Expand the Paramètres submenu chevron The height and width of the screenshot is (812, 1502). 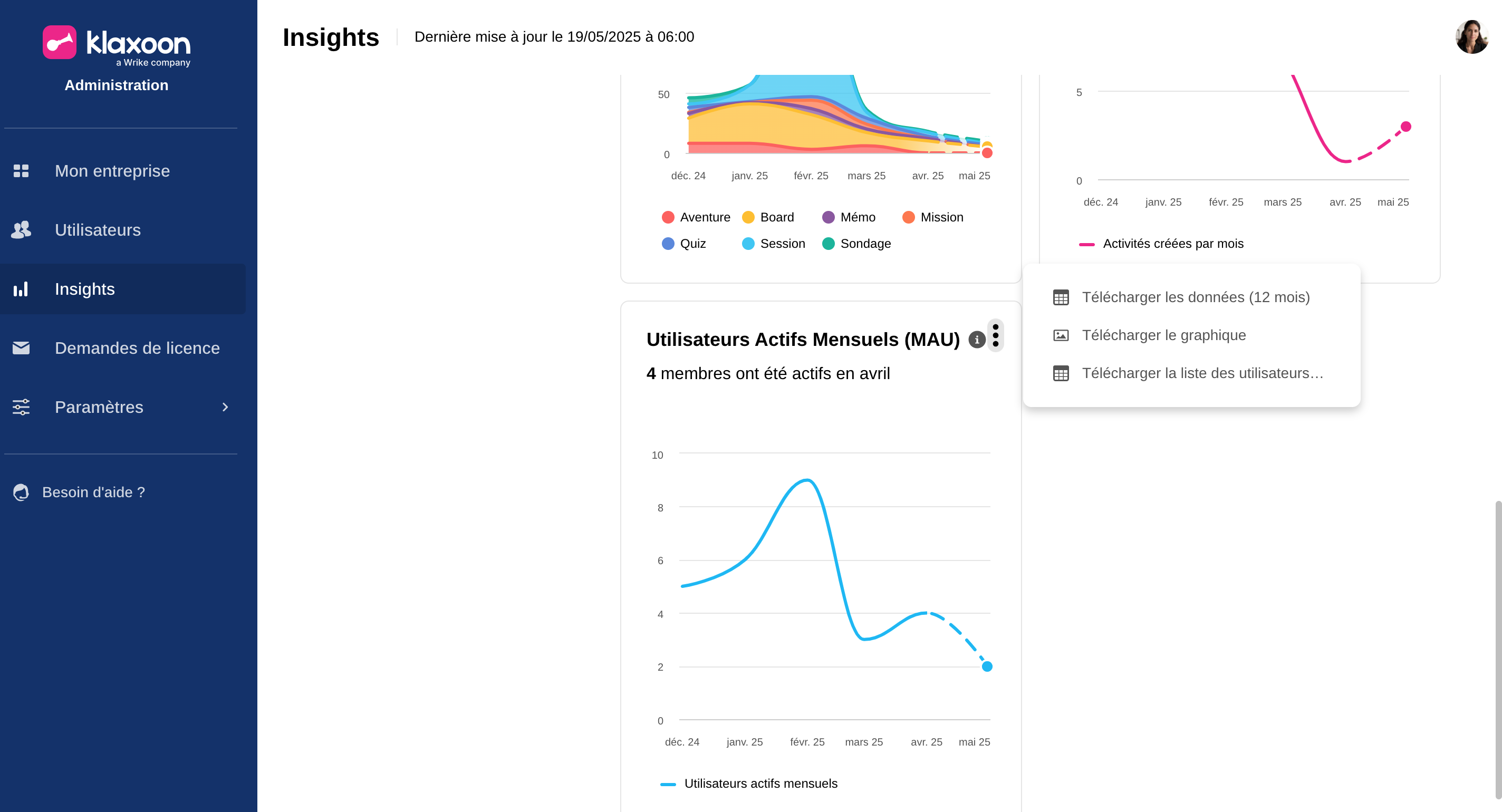pos(225,407)
